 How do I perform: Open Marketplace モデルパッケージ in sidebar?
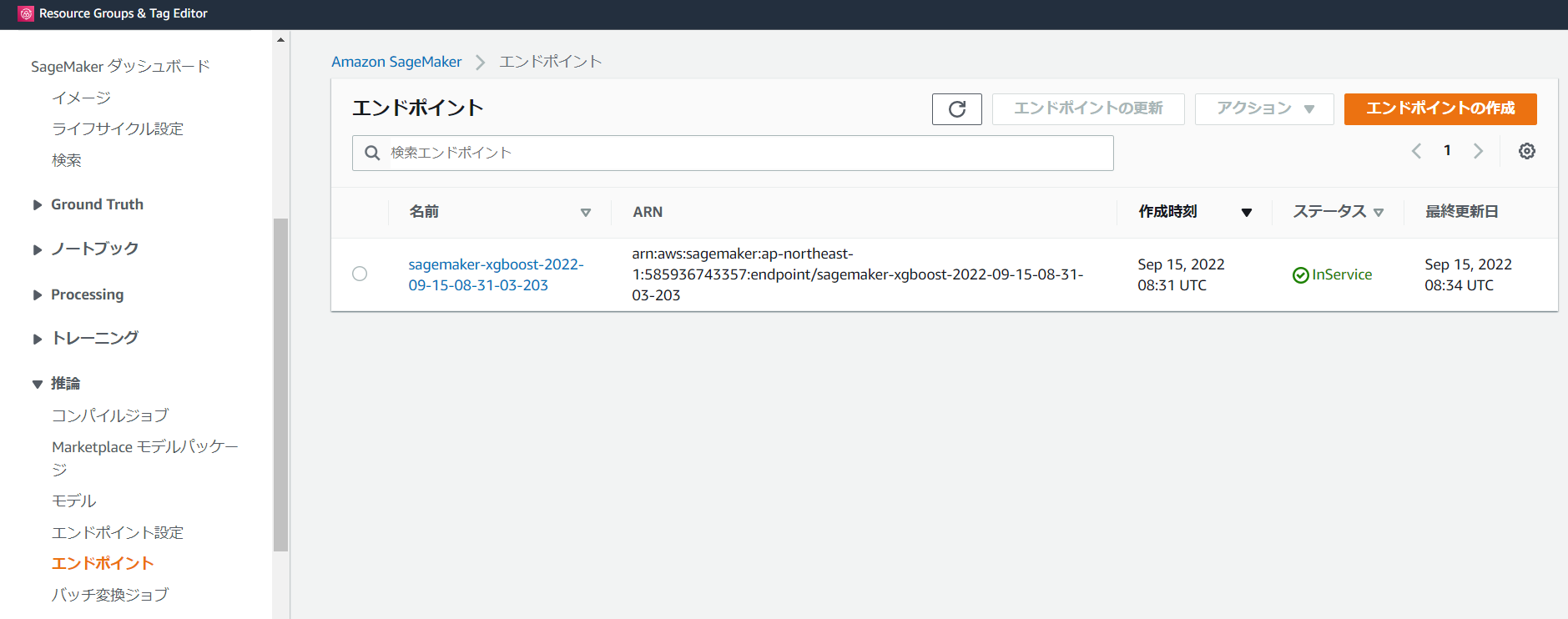coord(145,458)
